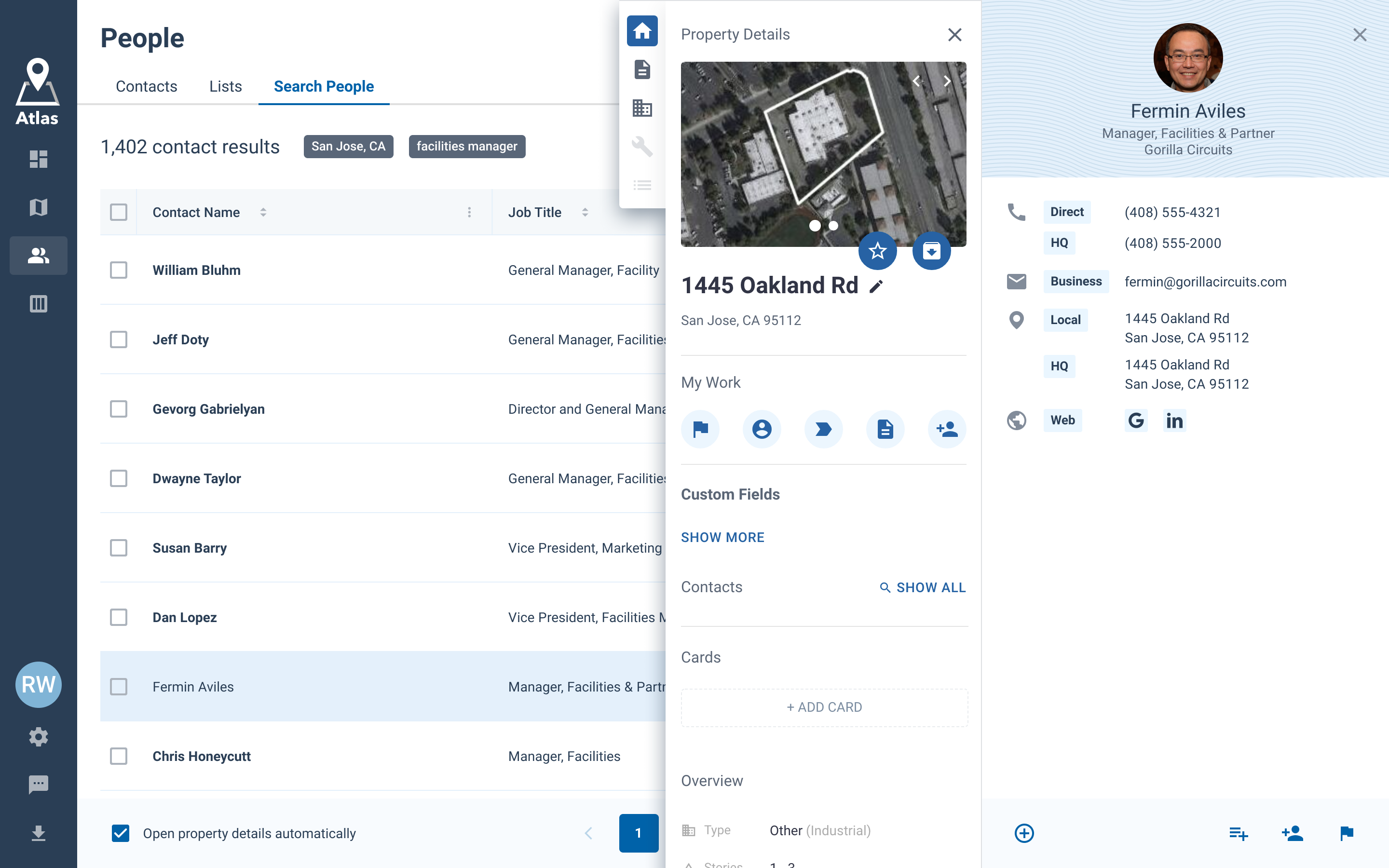Check the box next to William Bluhm
Screen dimensions: 1389x868
119,271
